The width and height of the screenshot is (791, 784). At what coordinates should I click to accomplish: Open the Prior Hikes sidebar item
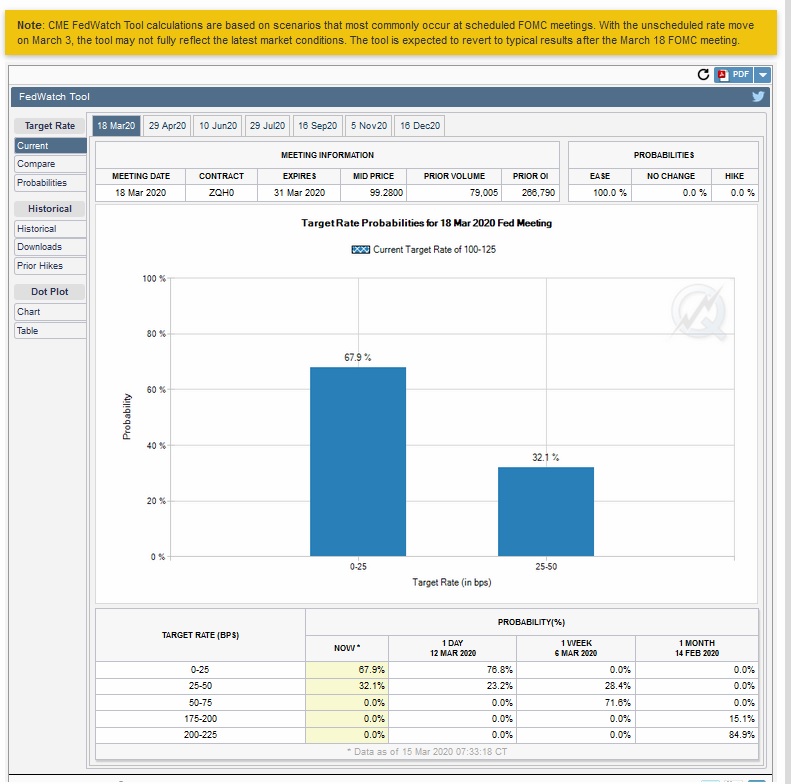click(x=50, y=265)
